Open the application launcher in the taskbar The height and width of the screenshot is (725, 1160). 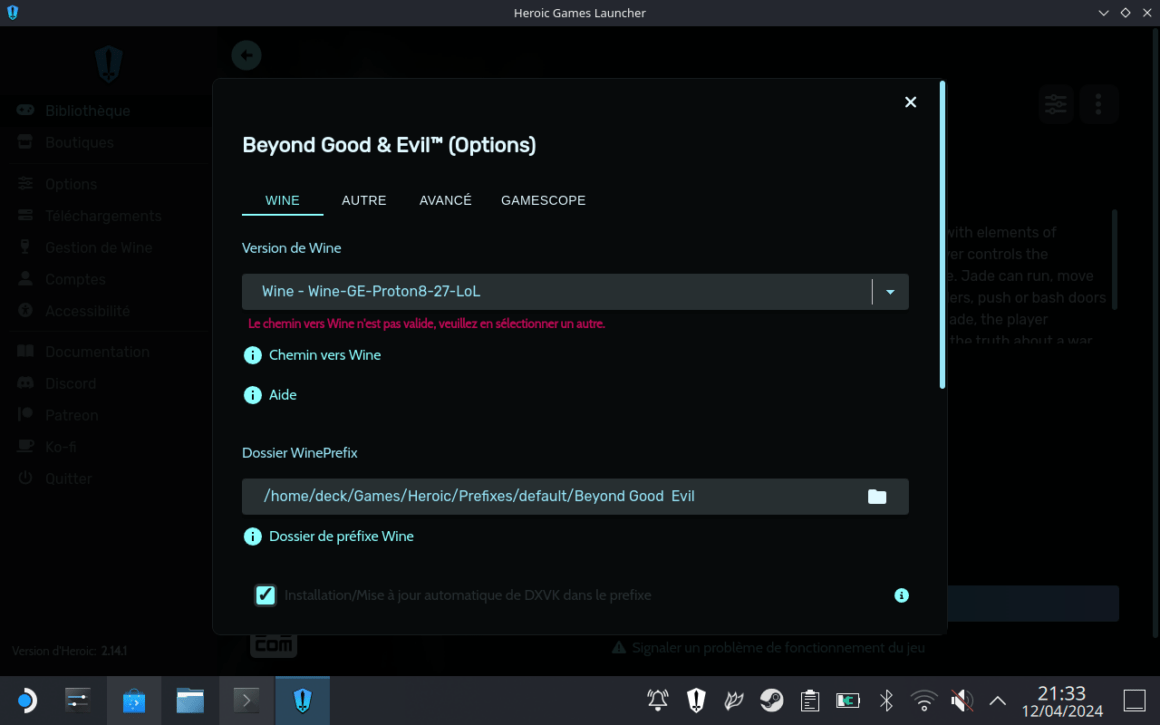26,700
